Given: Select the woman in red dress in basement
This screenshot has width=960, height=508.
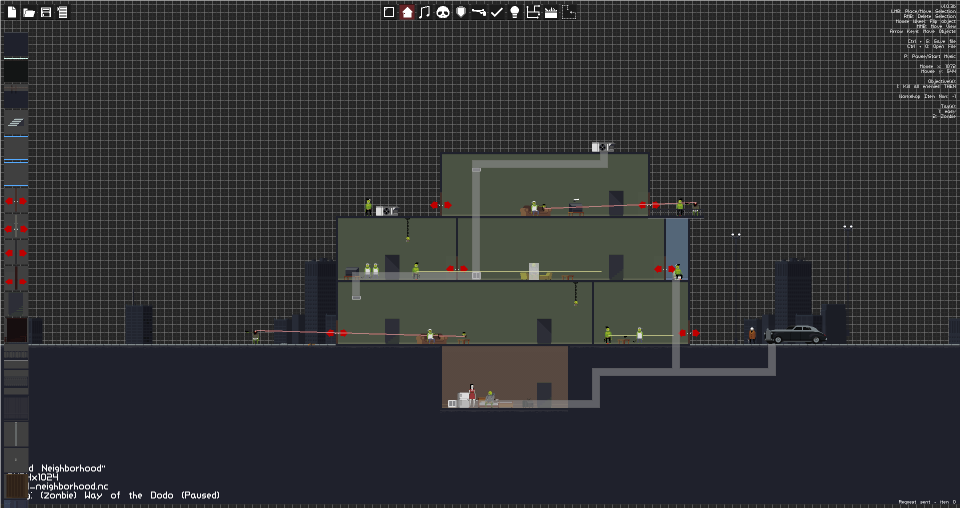Looking at the screenshot, I should click(x=472, y=394).
